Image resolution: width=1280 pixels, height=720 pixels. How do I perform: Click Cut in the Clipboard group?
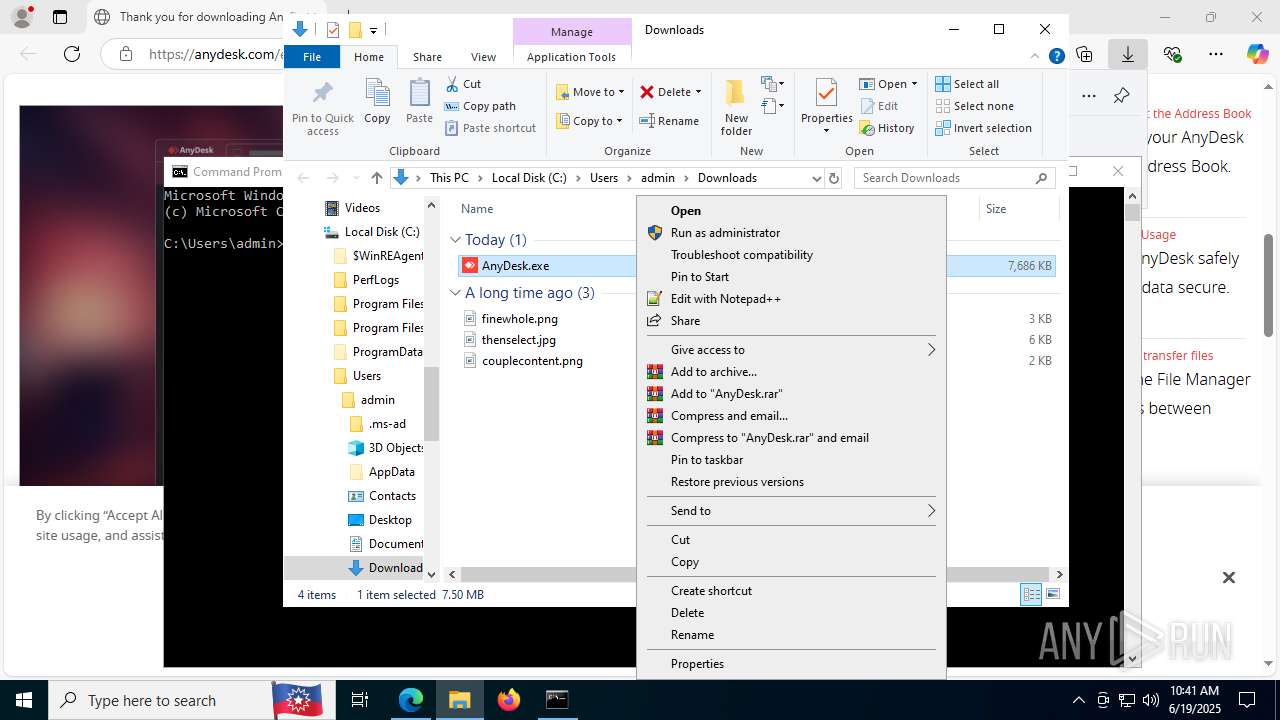[463, 84]
